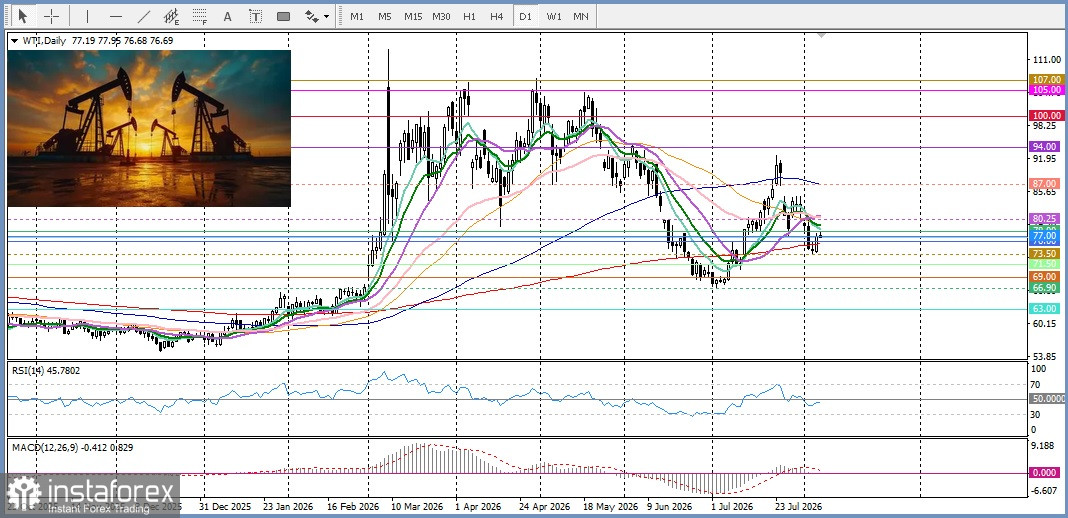The image size is (1068, 518).
Task: Expand the WTI,Daily chart title triangle
Action: (15, 41)
